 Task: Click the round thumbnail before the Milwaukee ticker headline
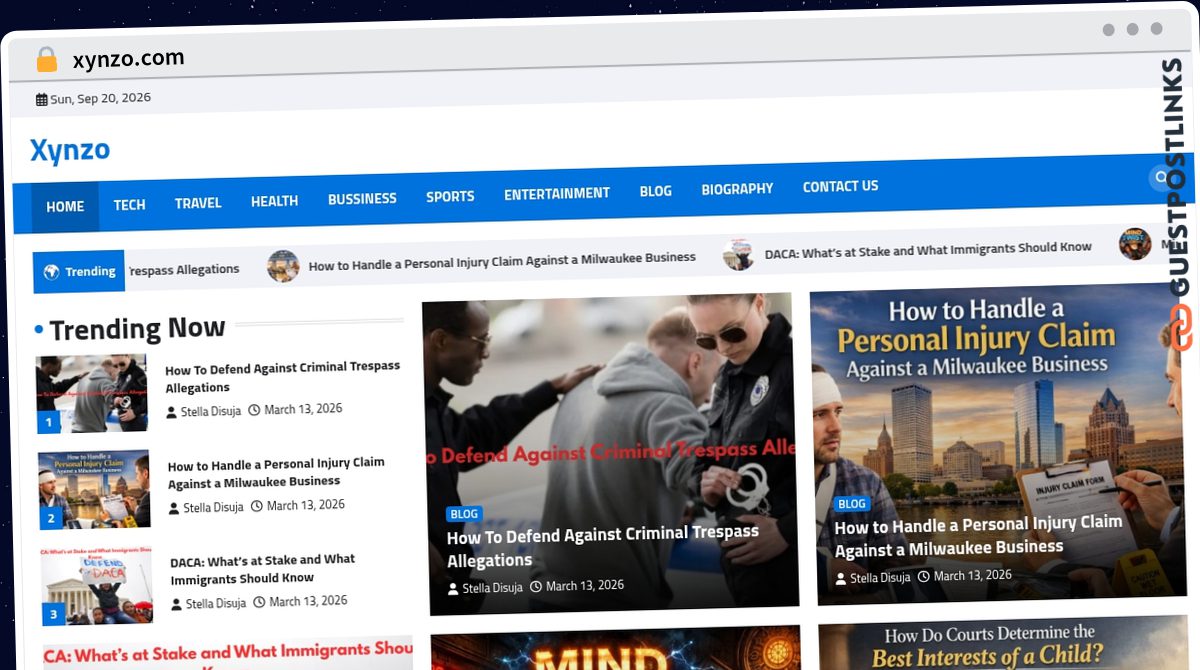[283, 266]
